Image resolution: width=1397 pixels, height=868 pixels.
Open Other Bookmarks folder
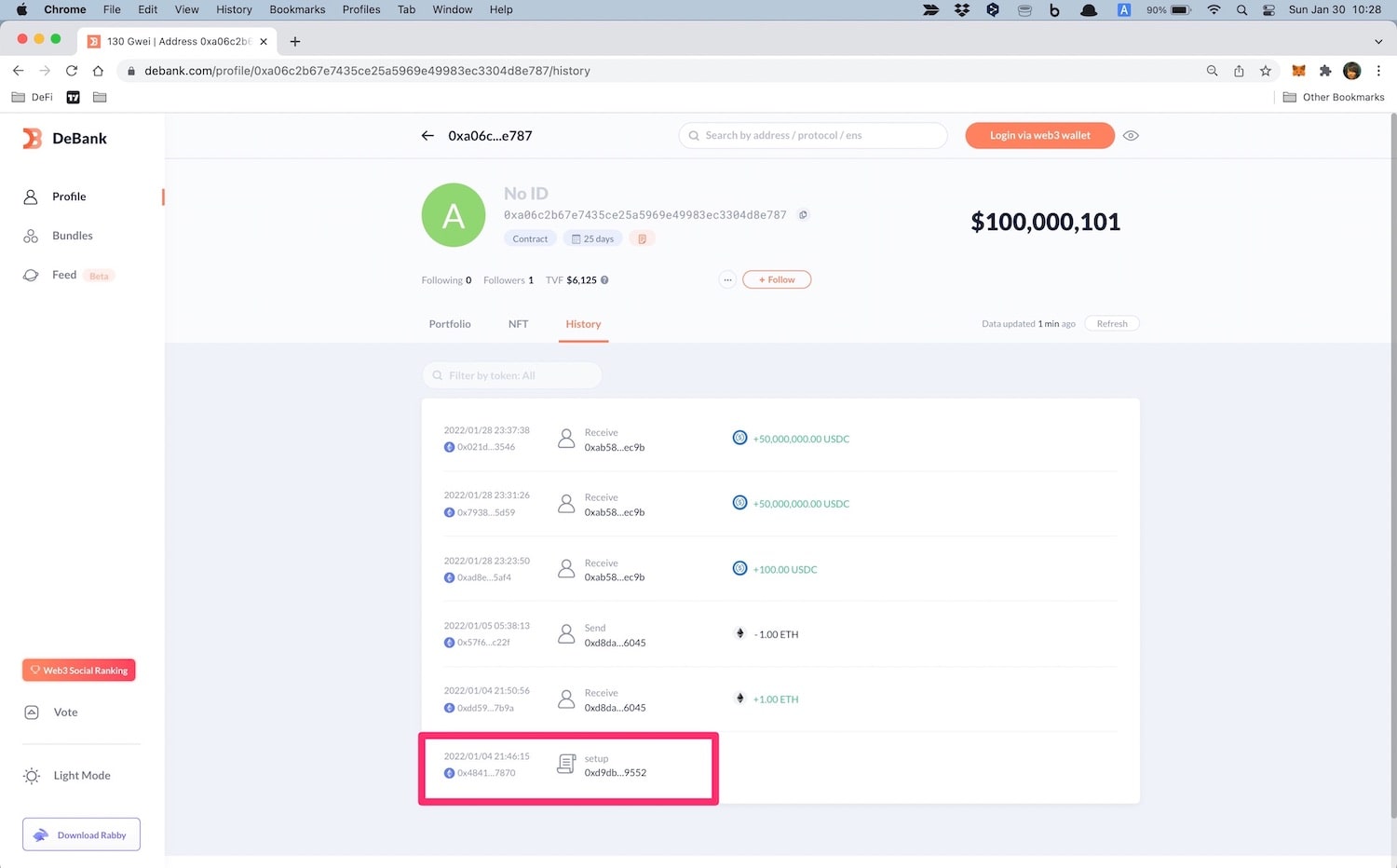click(1334, 97)
